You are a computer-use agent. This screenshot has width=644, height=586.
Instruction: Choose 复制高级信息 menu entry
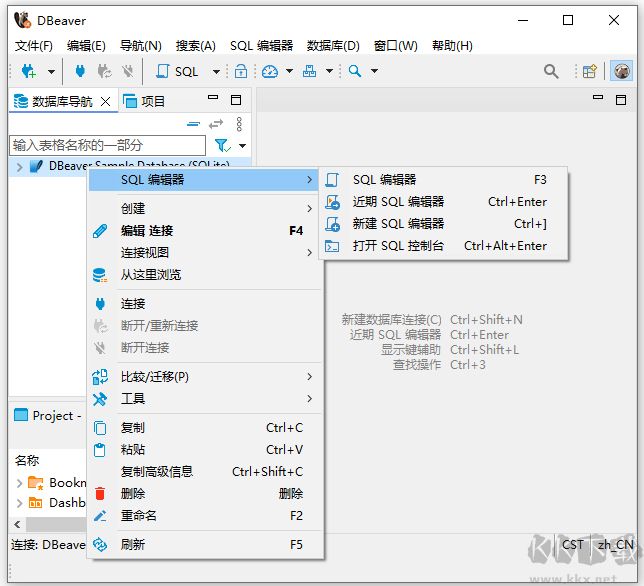pos(203,472)
